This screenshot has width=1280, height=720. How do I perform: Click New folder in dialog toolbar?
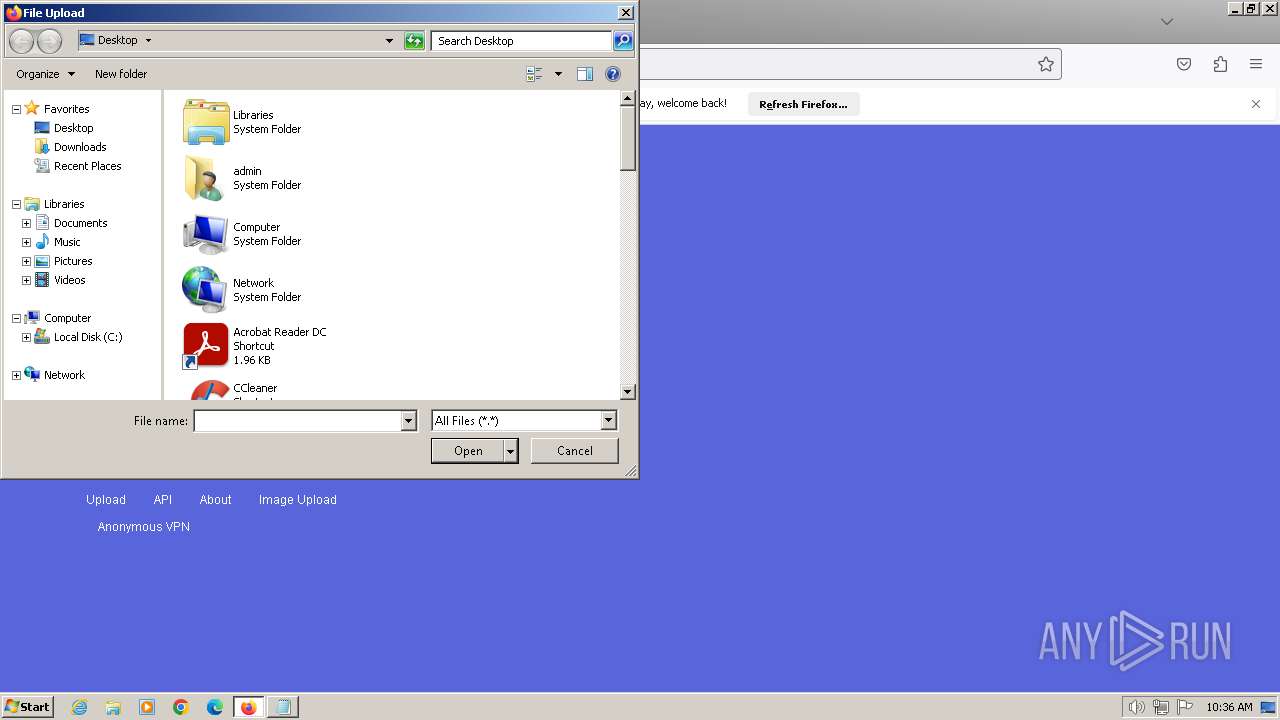tap(121, 74)
